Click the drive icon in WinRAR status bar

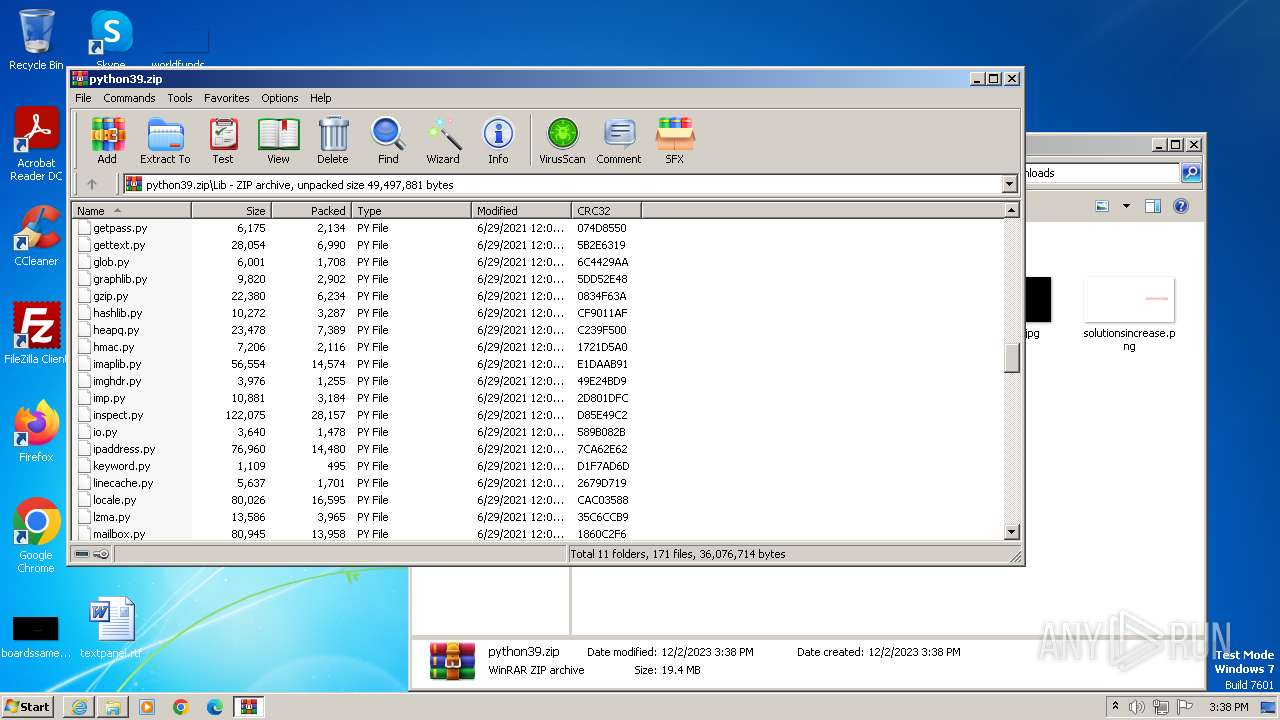point(82,554)
